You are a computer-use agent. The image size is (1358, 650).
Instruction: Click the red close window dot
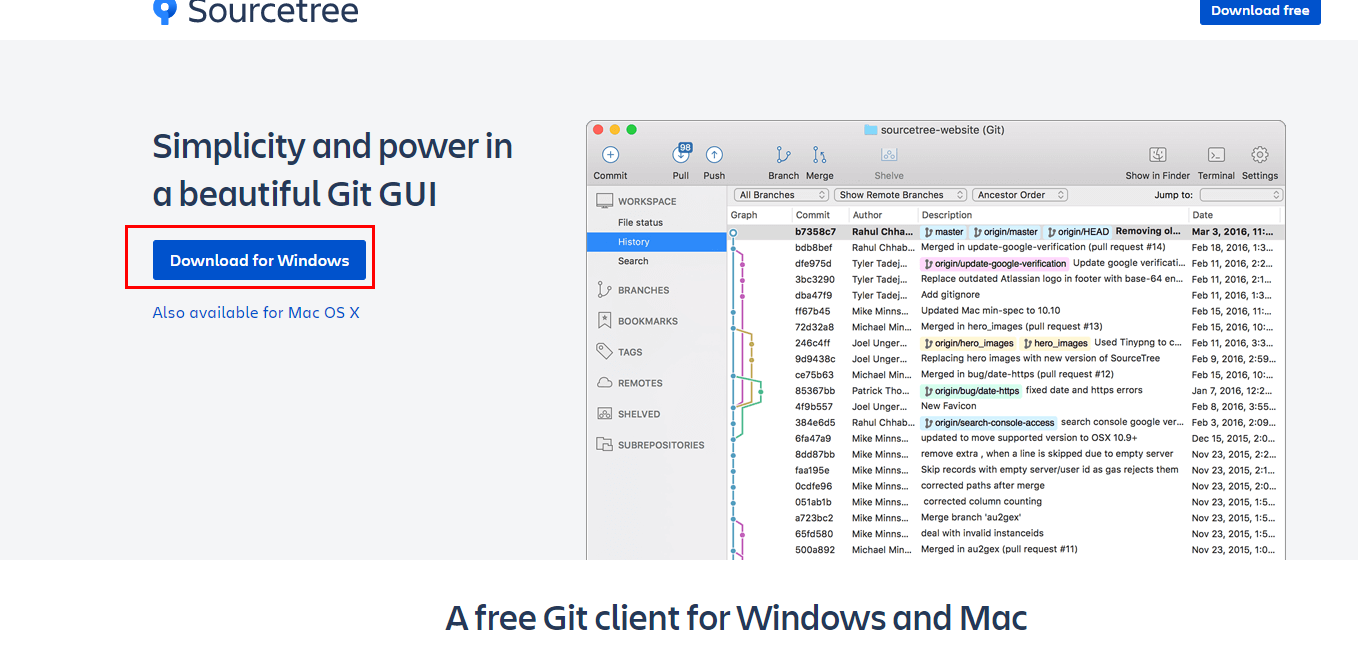pos(598,130)
